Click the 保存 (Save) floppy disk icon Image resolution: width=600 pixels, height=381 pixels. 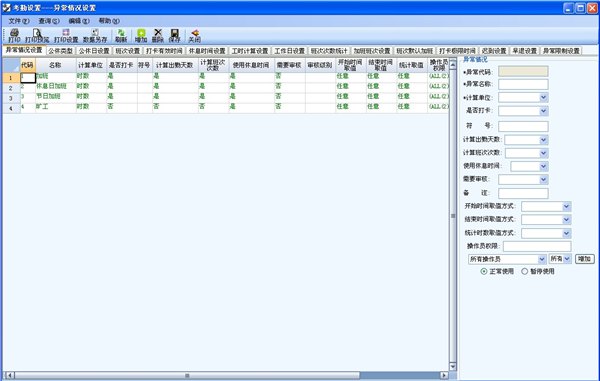[174, 36]
